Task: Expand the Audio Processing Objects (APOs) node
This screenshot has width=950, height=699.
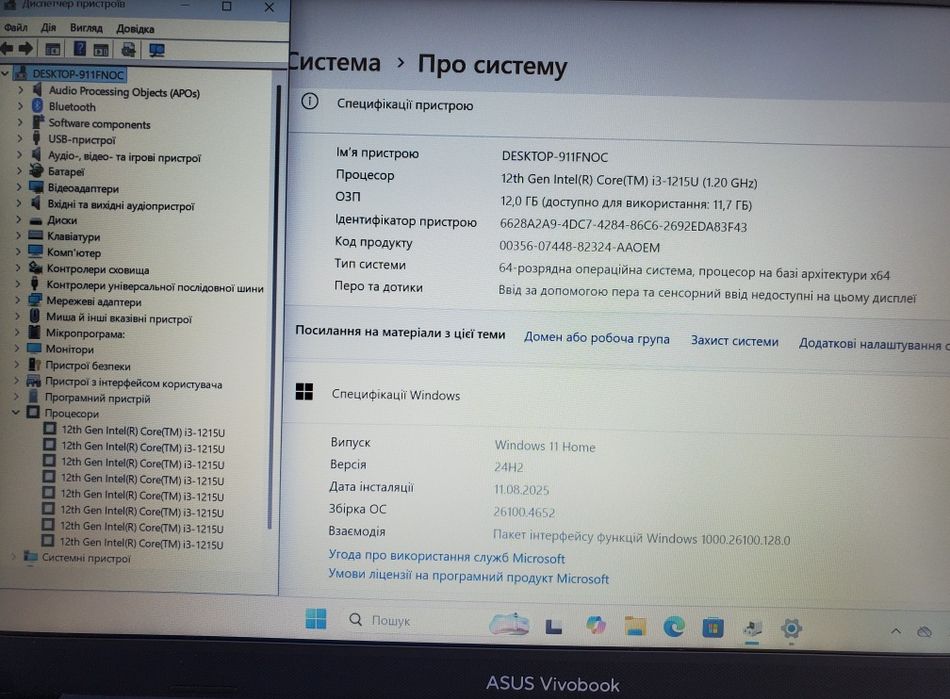Action: pyautogui.click(x=21, y=90)
